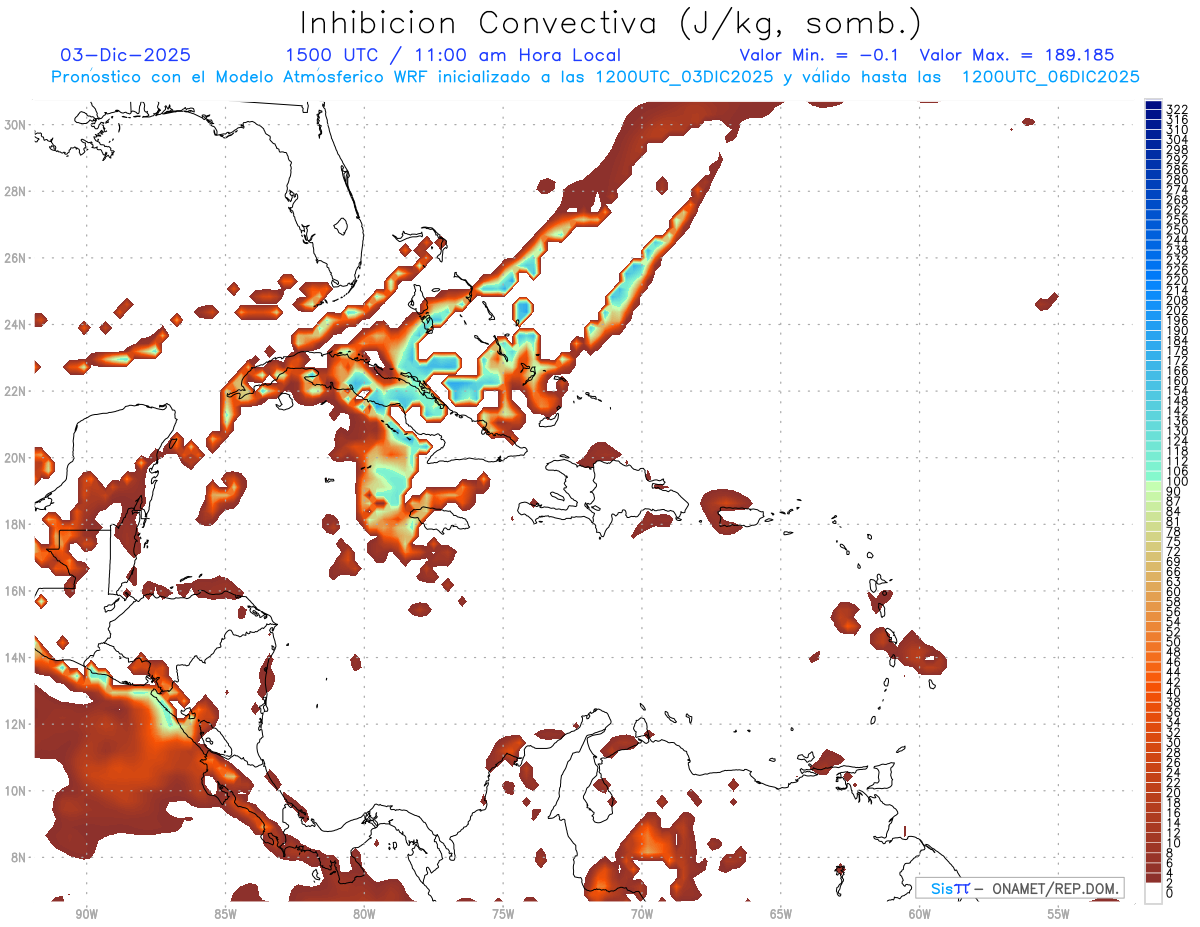Click the 55W longitude label
1200x927 pixels.
(x=1059, y=914)
